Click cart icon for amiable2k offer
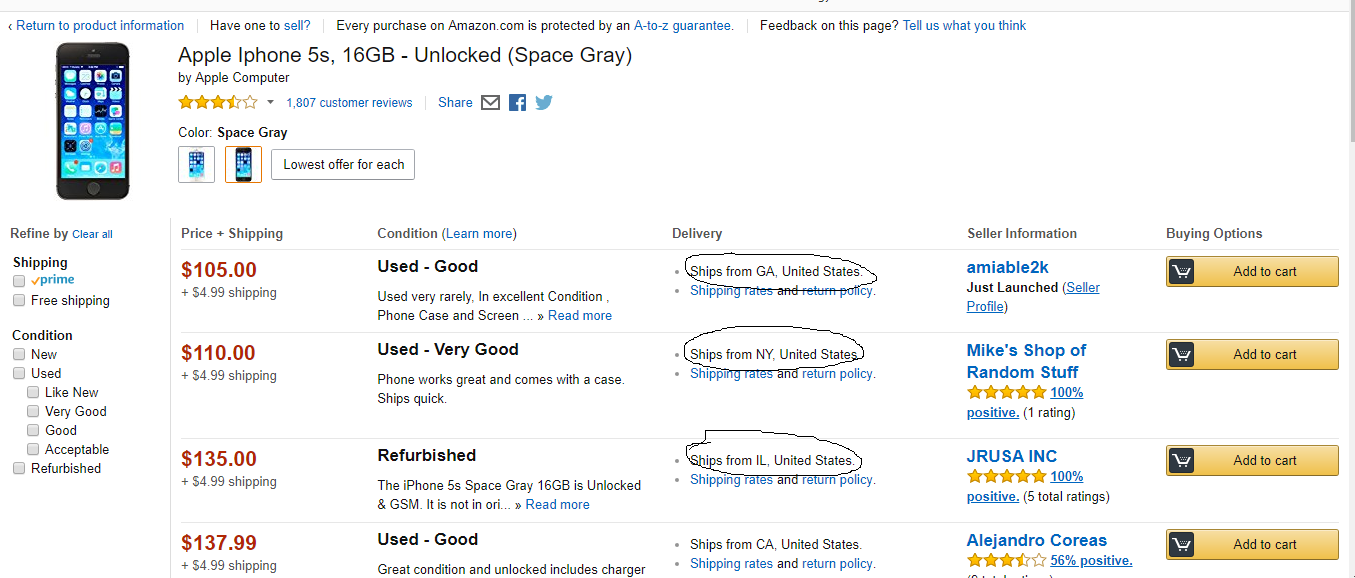1355x578 pixels. pyautogui.click(x=1181, y=272)
